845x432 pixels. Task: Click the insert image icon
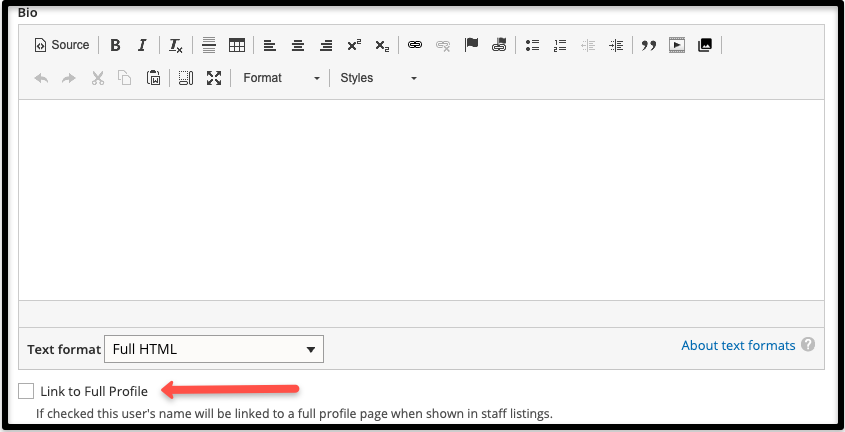pos(705,45)
